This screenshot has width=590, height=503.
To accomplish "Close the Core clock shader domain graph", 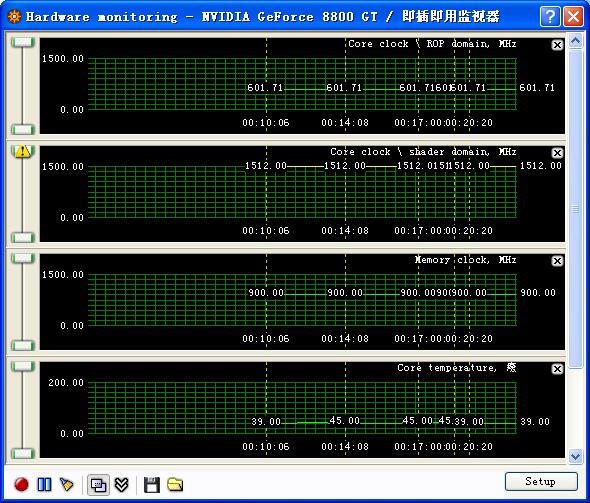I will tap(557, 153).
